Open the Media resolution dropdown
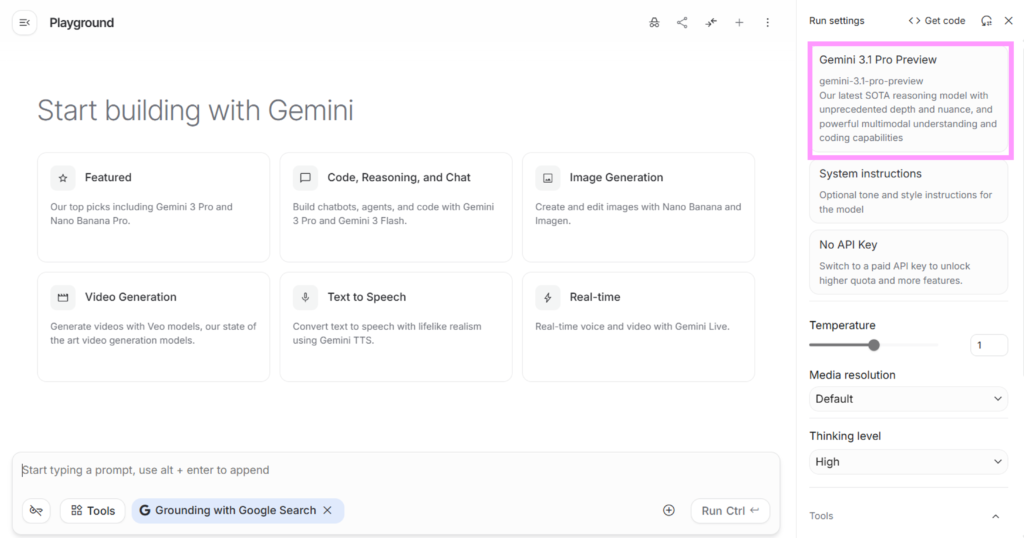1024x538 pixels. 908,399
